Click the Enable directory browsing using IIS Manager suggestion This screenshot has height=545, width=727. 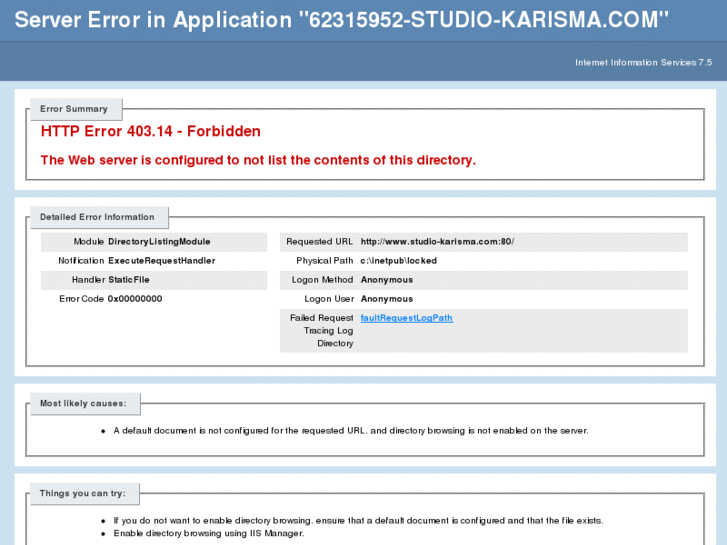(209, 533)
